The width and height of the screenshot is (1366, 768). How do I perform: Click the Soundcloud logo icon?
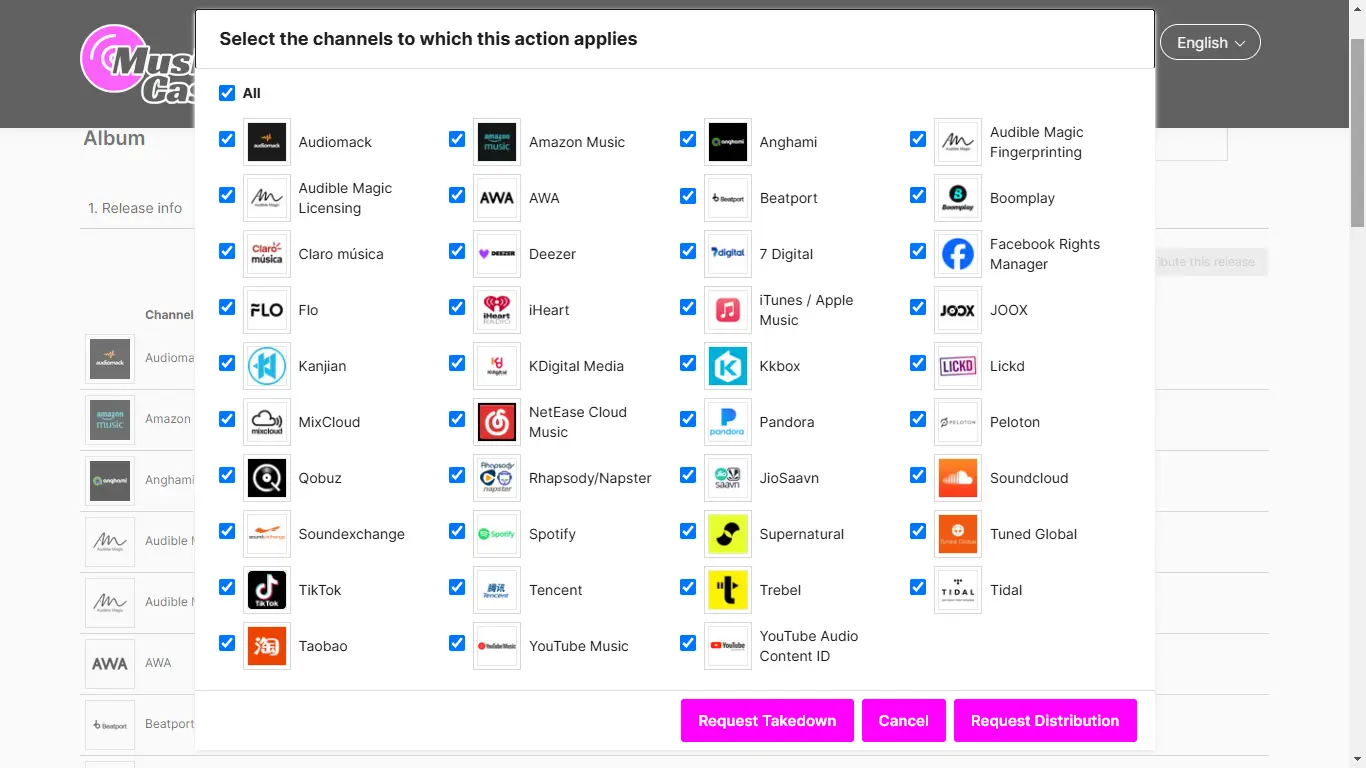pos(958,478)
